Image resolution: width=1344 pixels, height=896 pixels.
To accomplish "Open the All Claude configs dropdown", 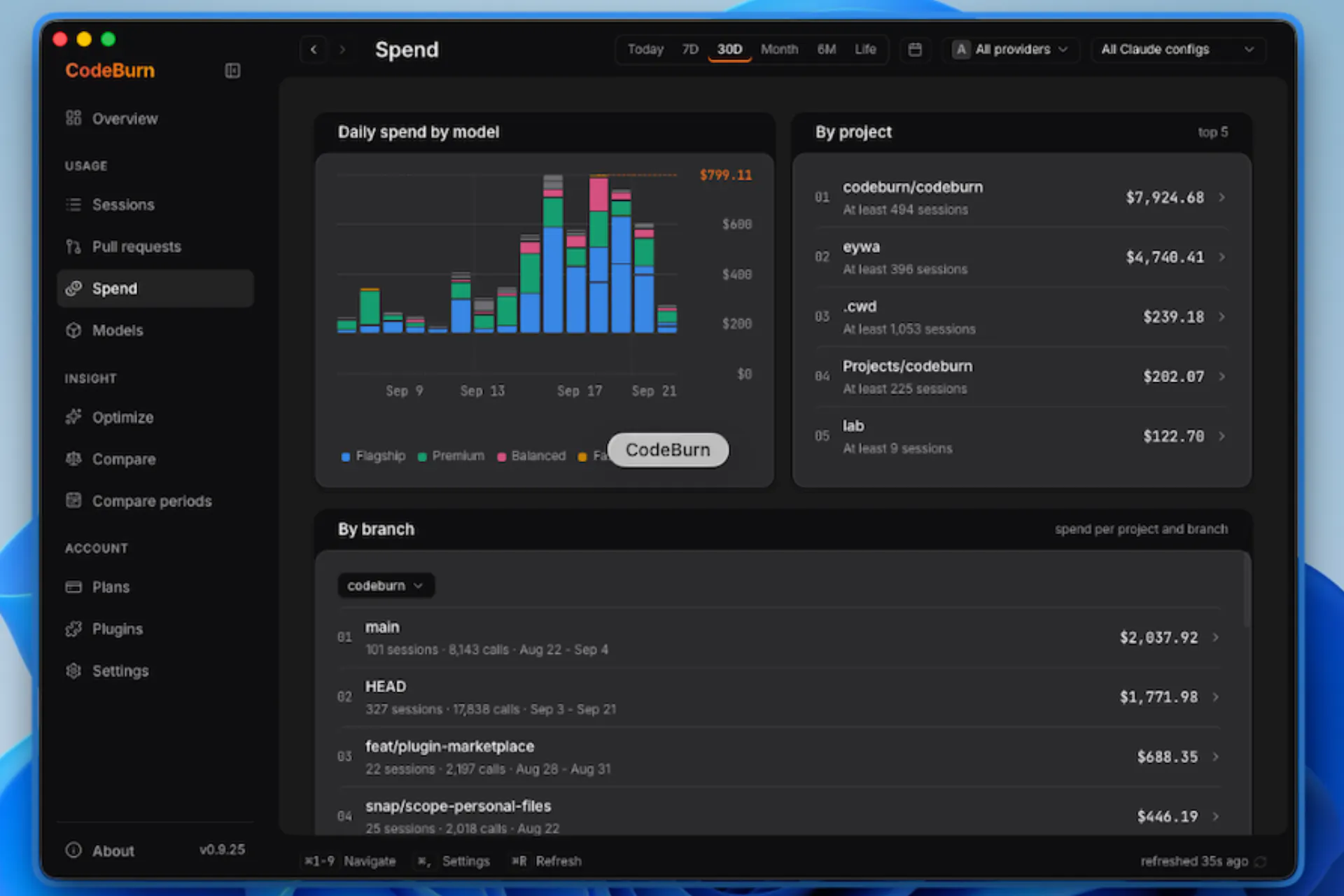I will pos(1178,50).
